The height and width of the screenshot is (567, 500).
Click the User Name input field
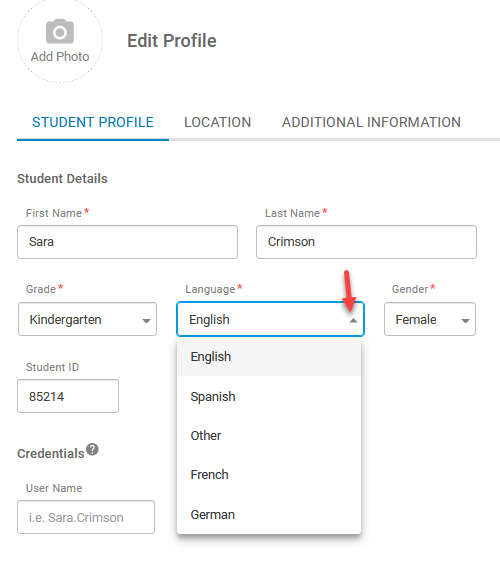click(86, 517)
